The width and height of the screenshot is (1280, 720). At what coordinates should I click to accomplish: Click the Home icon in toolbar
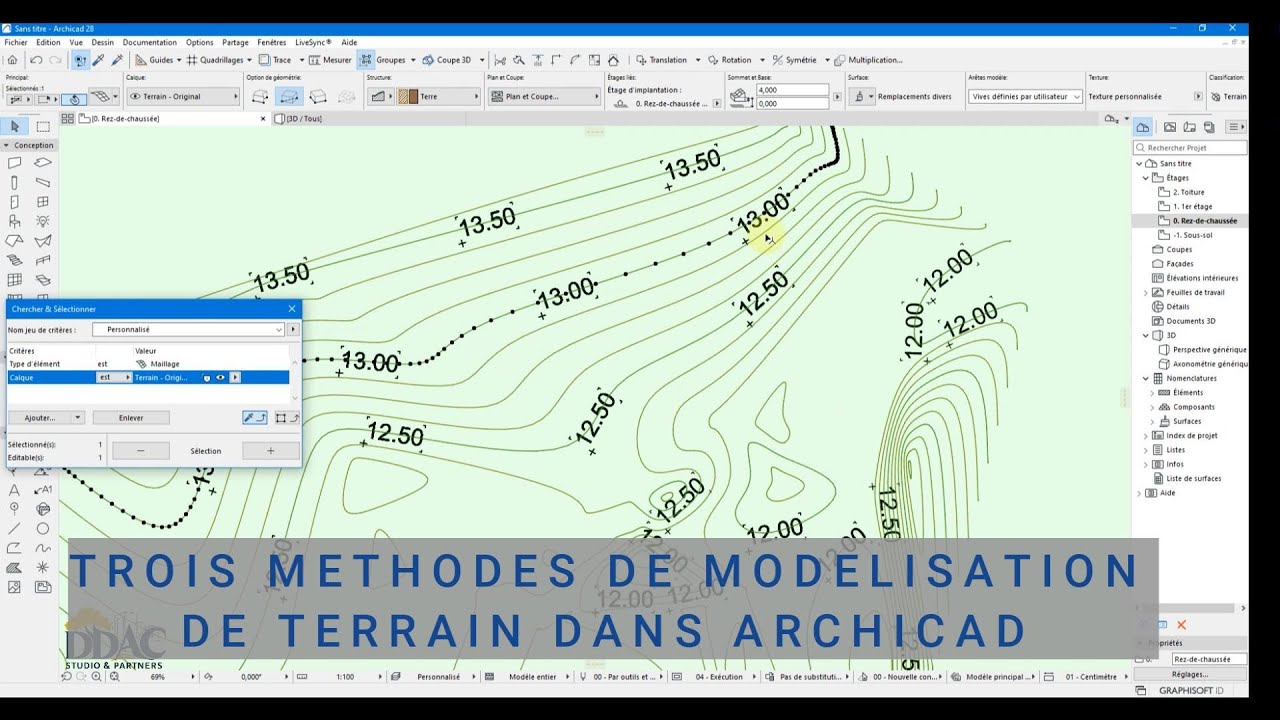tap(12, 60)
